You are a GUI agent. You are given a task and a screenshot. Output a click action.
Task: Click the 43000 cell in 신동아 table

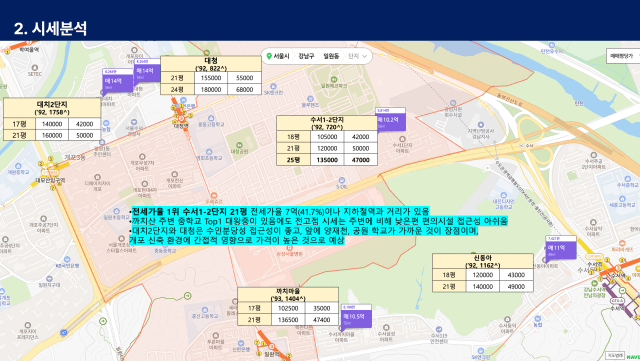516,275
